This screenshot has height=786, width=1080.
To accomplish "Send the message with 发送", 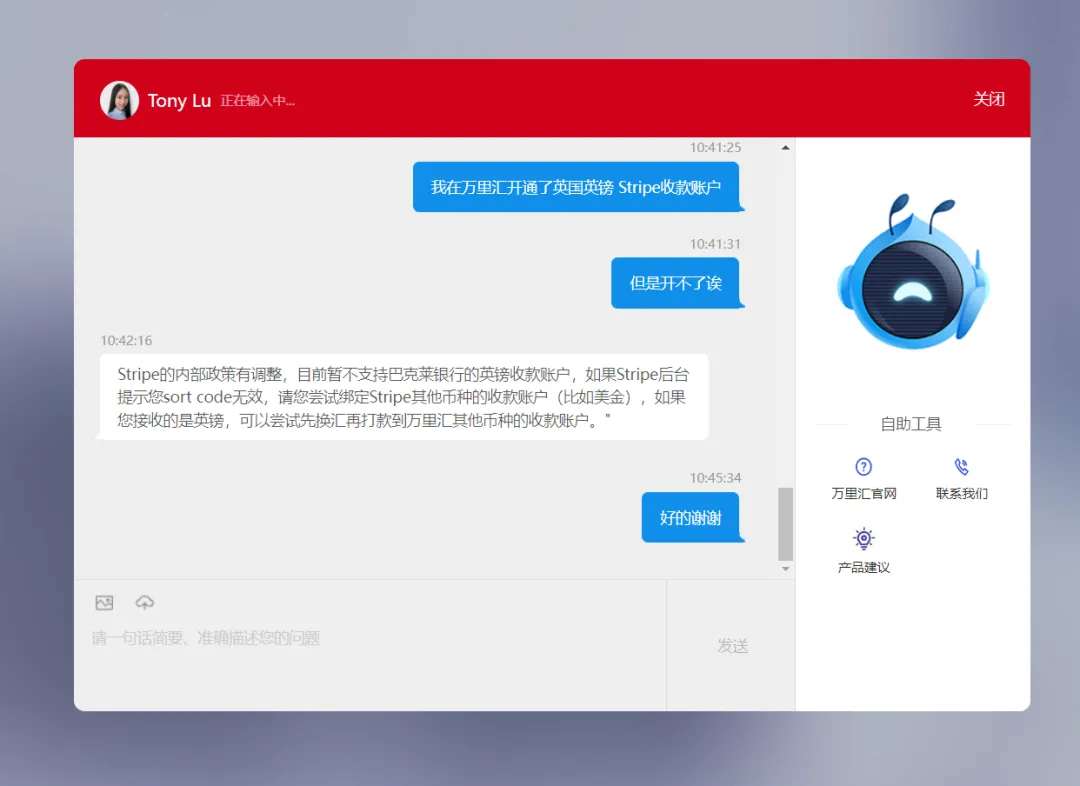I will 732,645.
